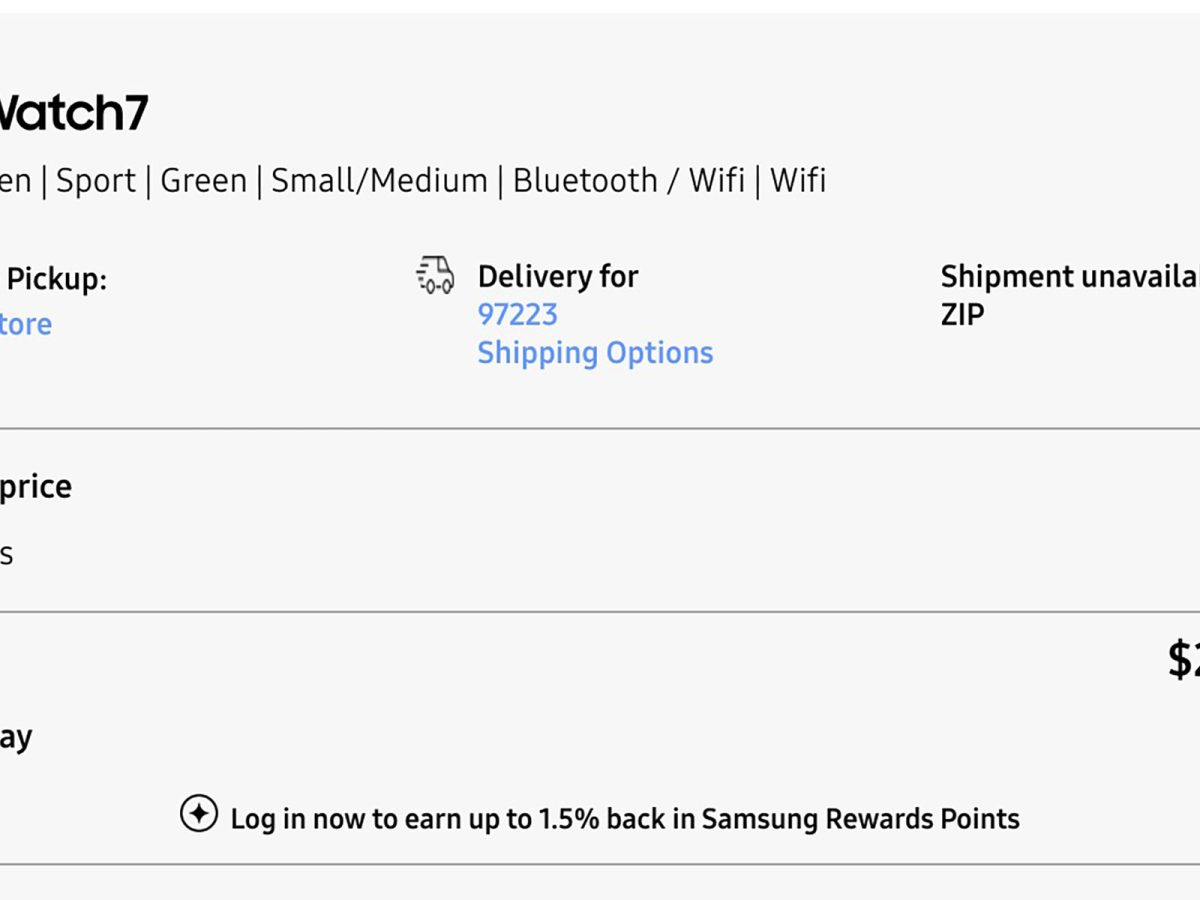Open the 97223 ZIP code link
The image size is (1200, 900).
click(x=517, y=314)
